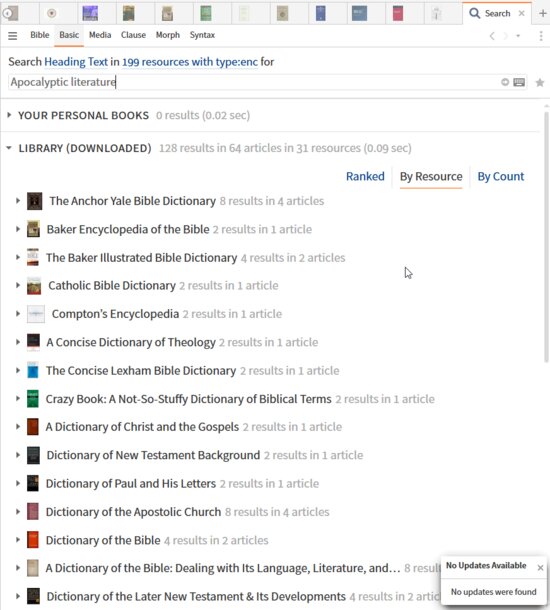Click the plus icon to add new tab
550x610 pixels.
543,13
